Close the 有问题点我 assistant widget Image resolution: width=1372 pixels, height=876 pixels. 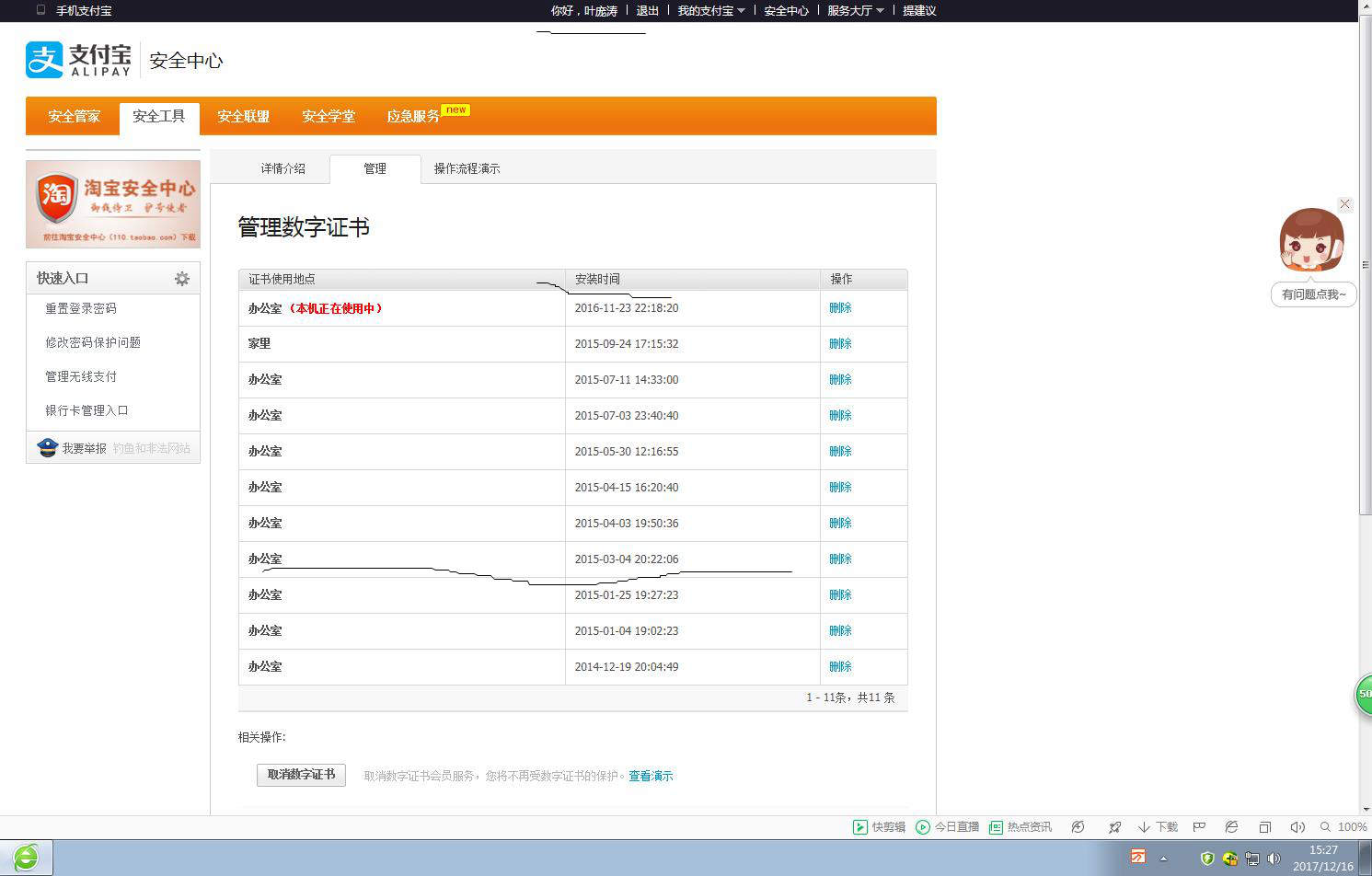[1345, 204]
